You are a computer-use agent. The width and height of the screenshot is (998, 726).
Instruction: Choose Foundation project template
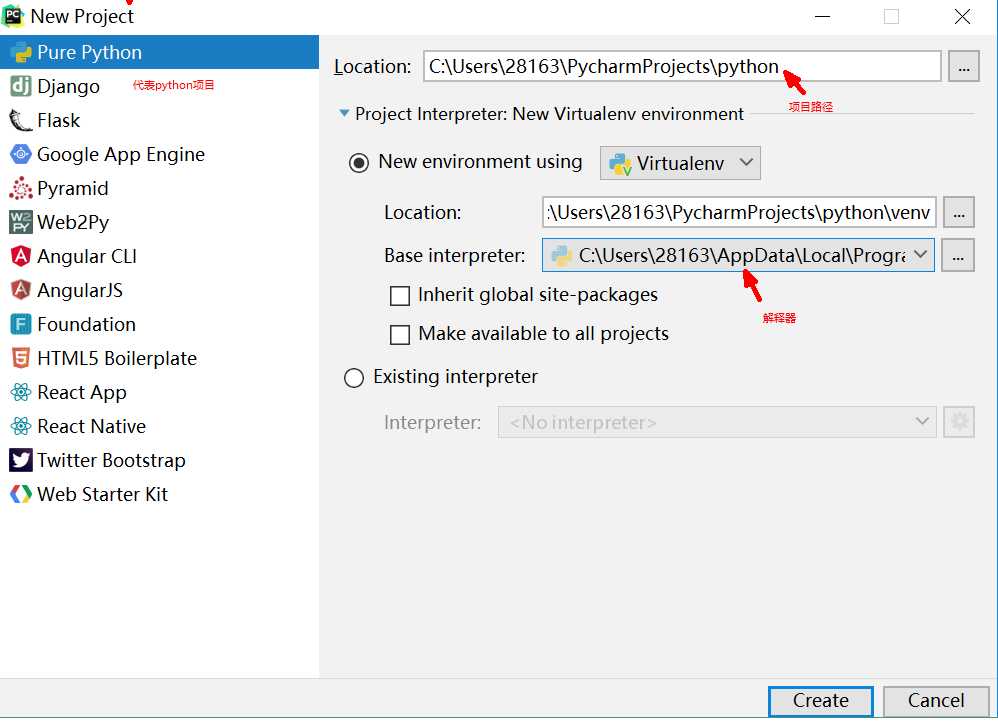tap(159, 324)
